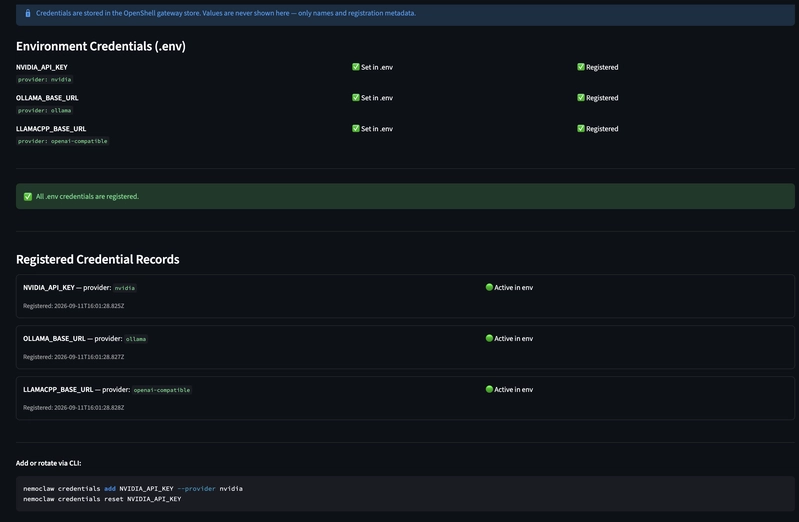The height and width of the screenshot is (522, 799).
Task: Click LLAMACPP_BASE_URL Registered checkmark icon
Action: click(x=580, y=128)
